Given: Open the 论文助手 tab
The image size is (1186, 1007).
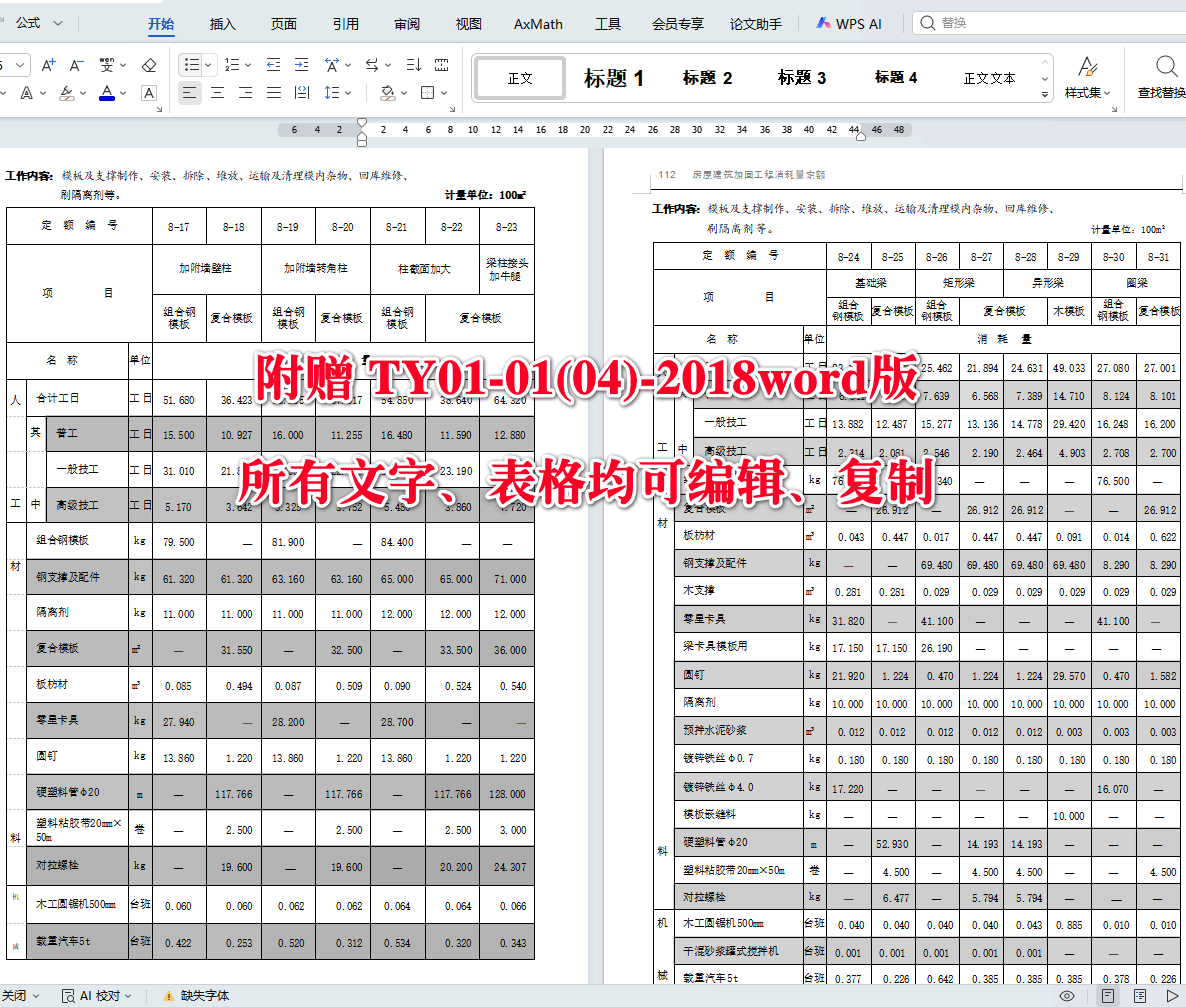Looking at the screenshot, I should pyautogui.click(x=756, y=24).
